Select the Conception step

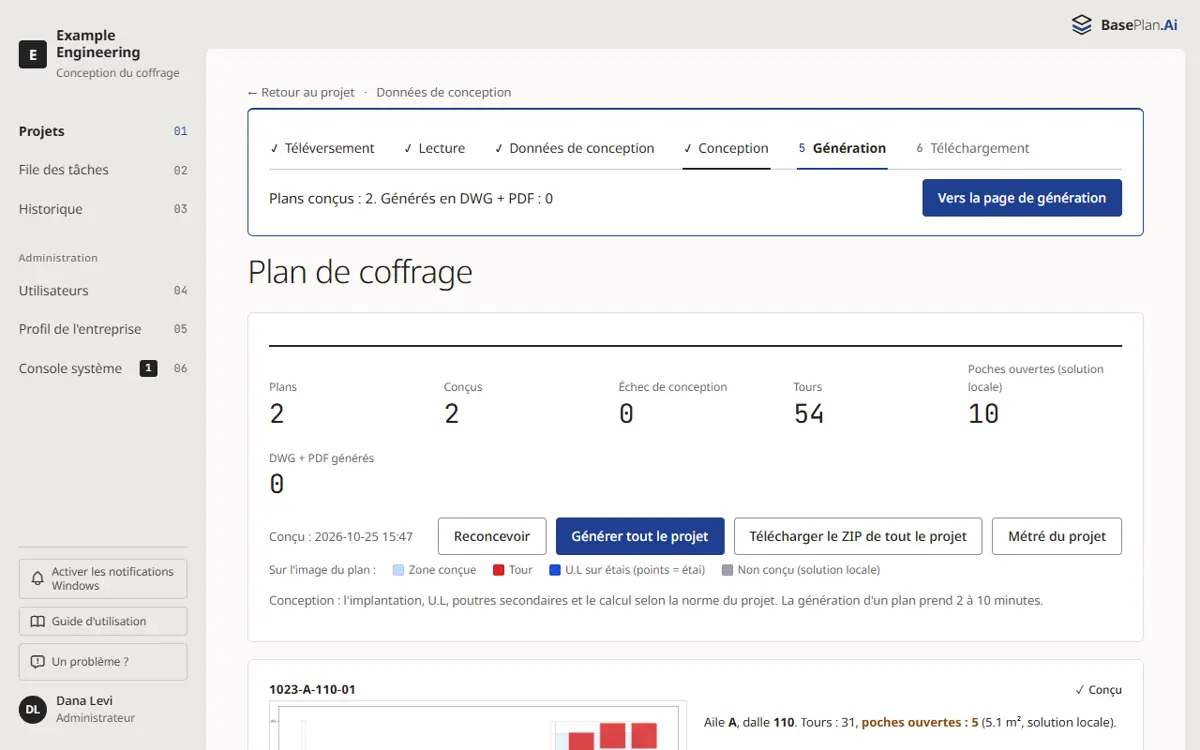click(726, 148)
